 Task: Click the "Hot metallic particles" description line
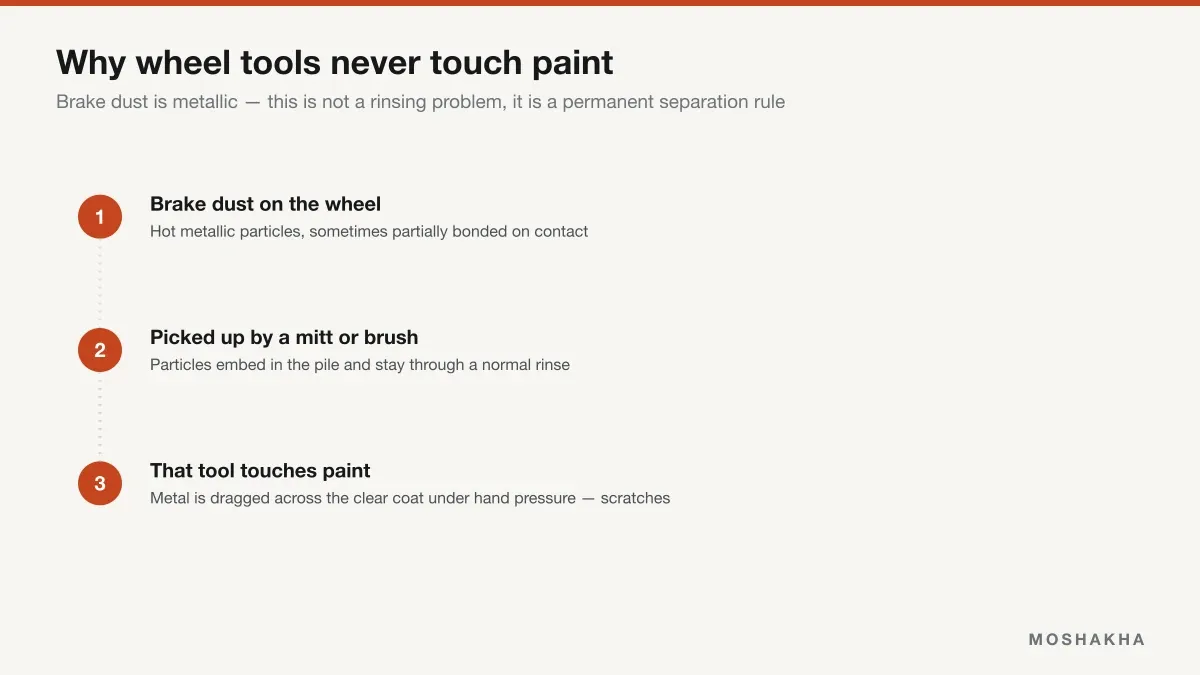(x=369, y=232)
